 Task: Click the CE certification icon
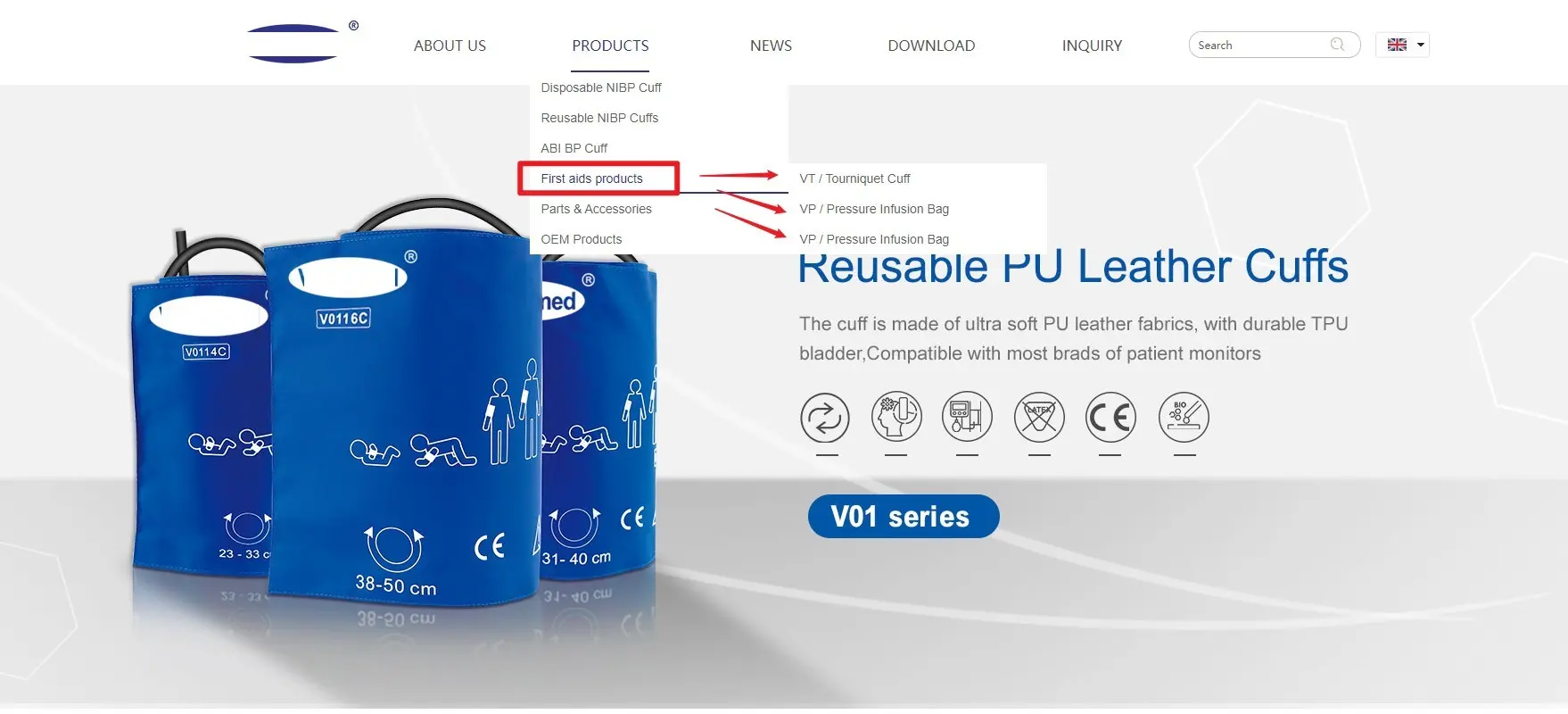[x=1110, y=417]
